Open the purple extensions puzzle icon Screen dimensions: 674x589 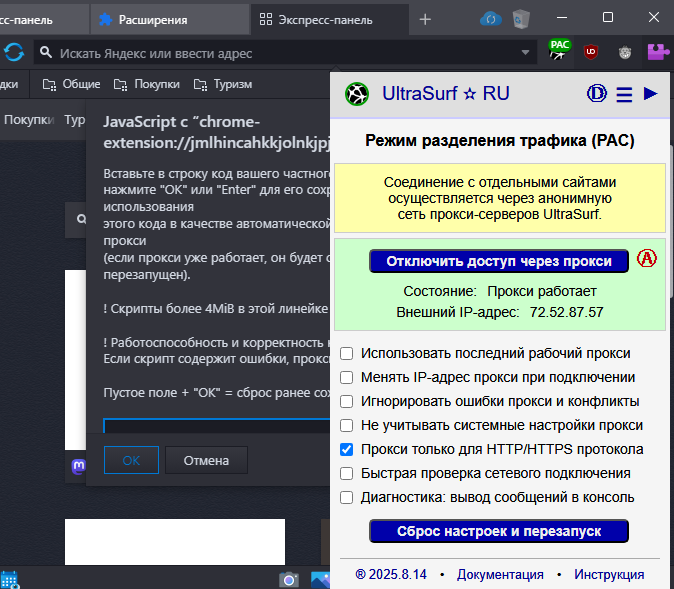(x=658, y=52)
